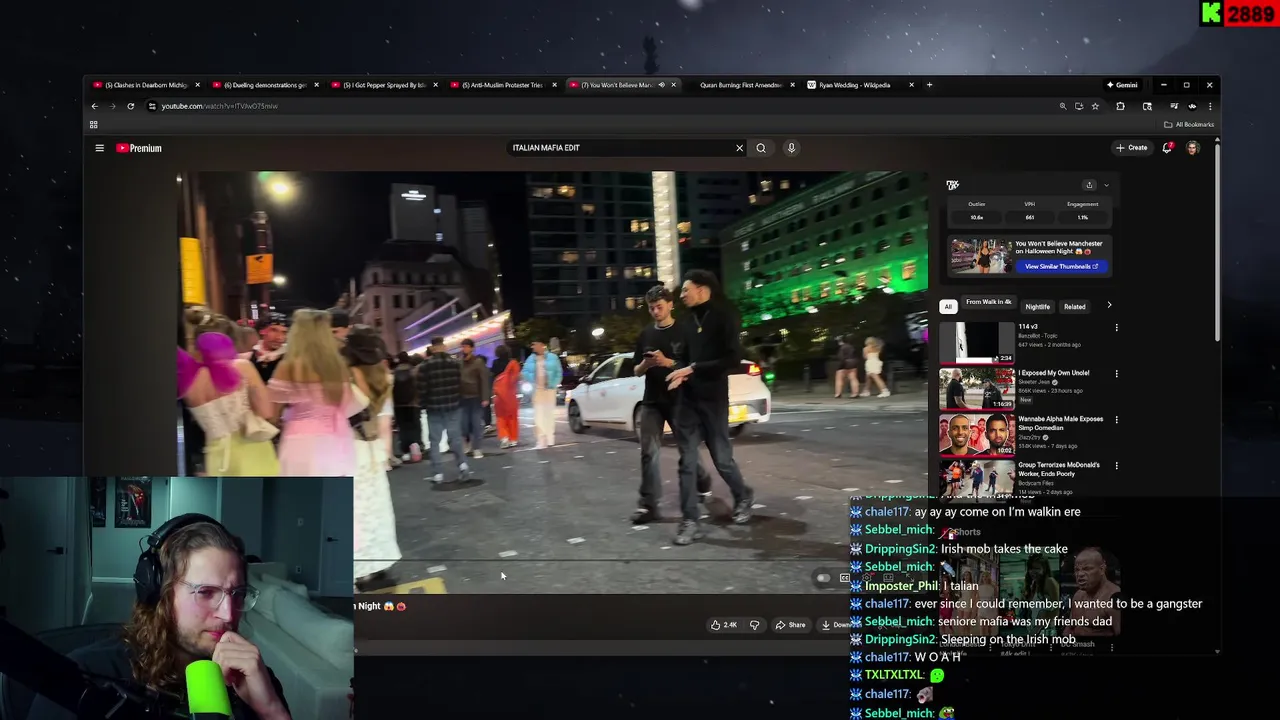Viewport: 1280px width, 720px height.
Task: Click View Similar Thumbnails
Action: (1061, 266)
